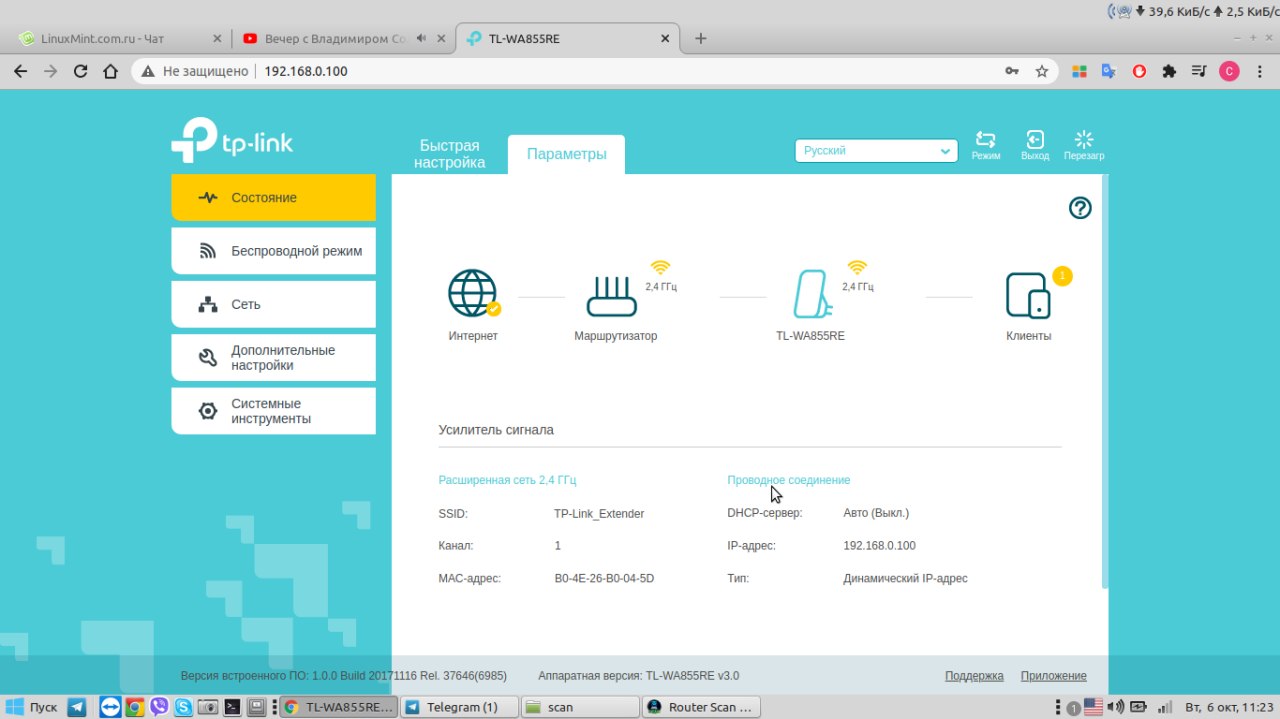
Task: Mute the audio-playing tab speaker icon
Action: 421,38
